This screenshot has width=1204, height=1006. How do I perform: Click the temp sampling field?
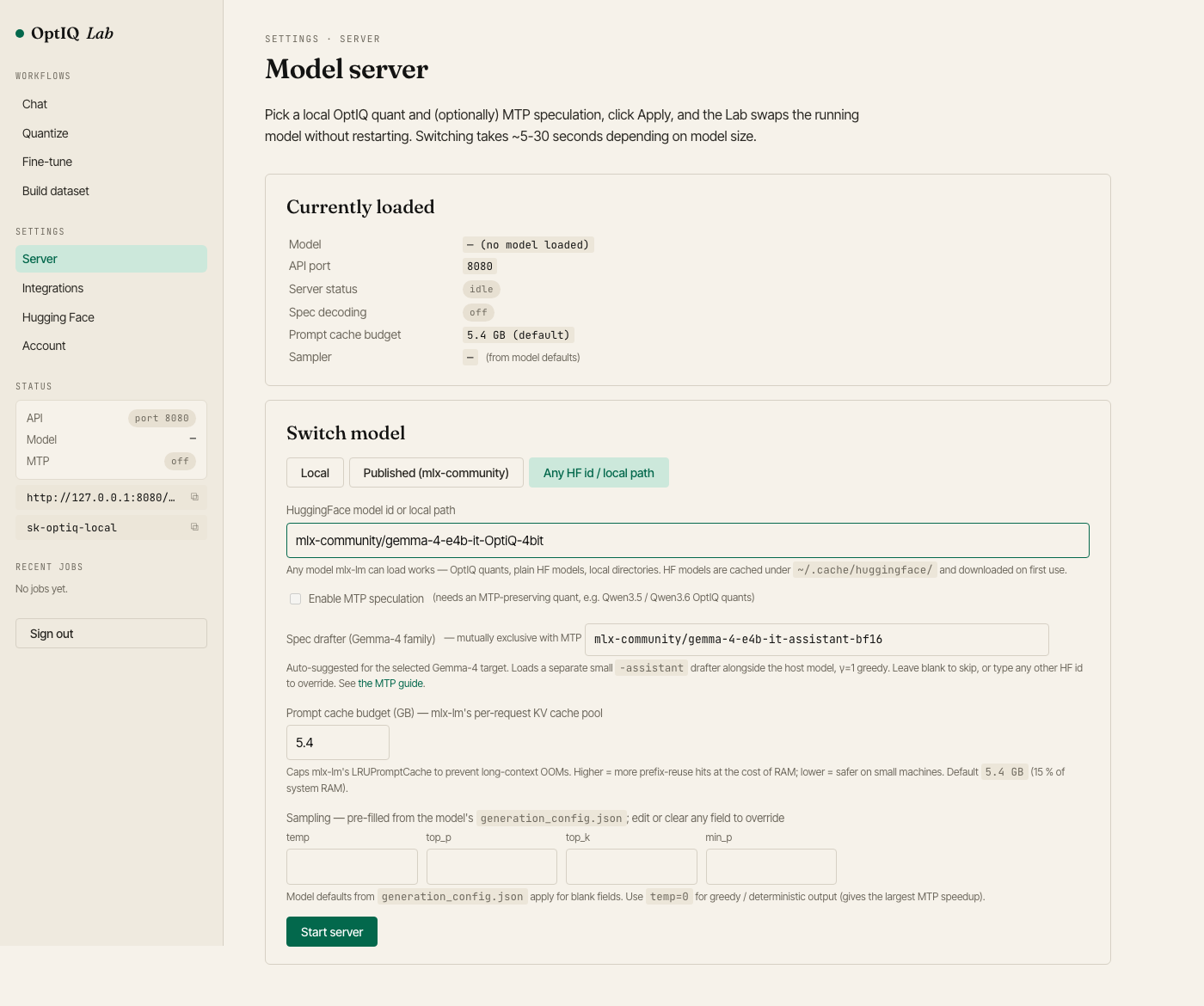352,867
